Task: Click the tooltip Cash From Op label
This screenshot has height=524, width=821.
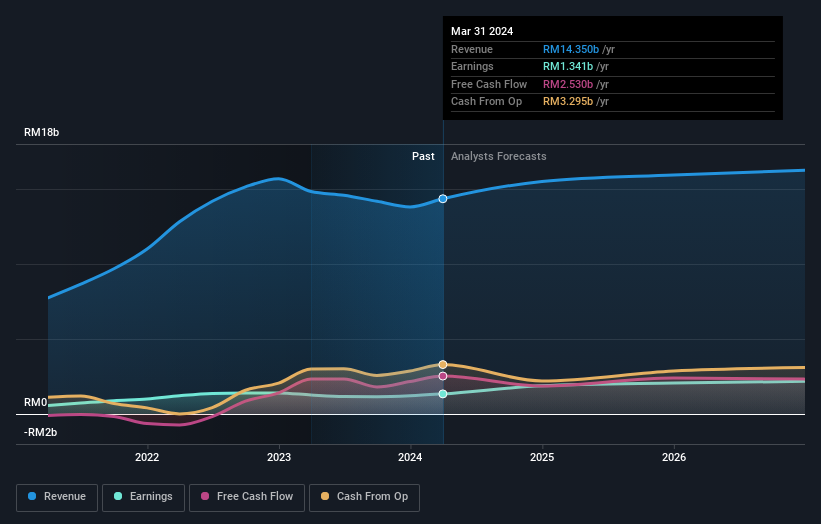Action: (486, 102)
